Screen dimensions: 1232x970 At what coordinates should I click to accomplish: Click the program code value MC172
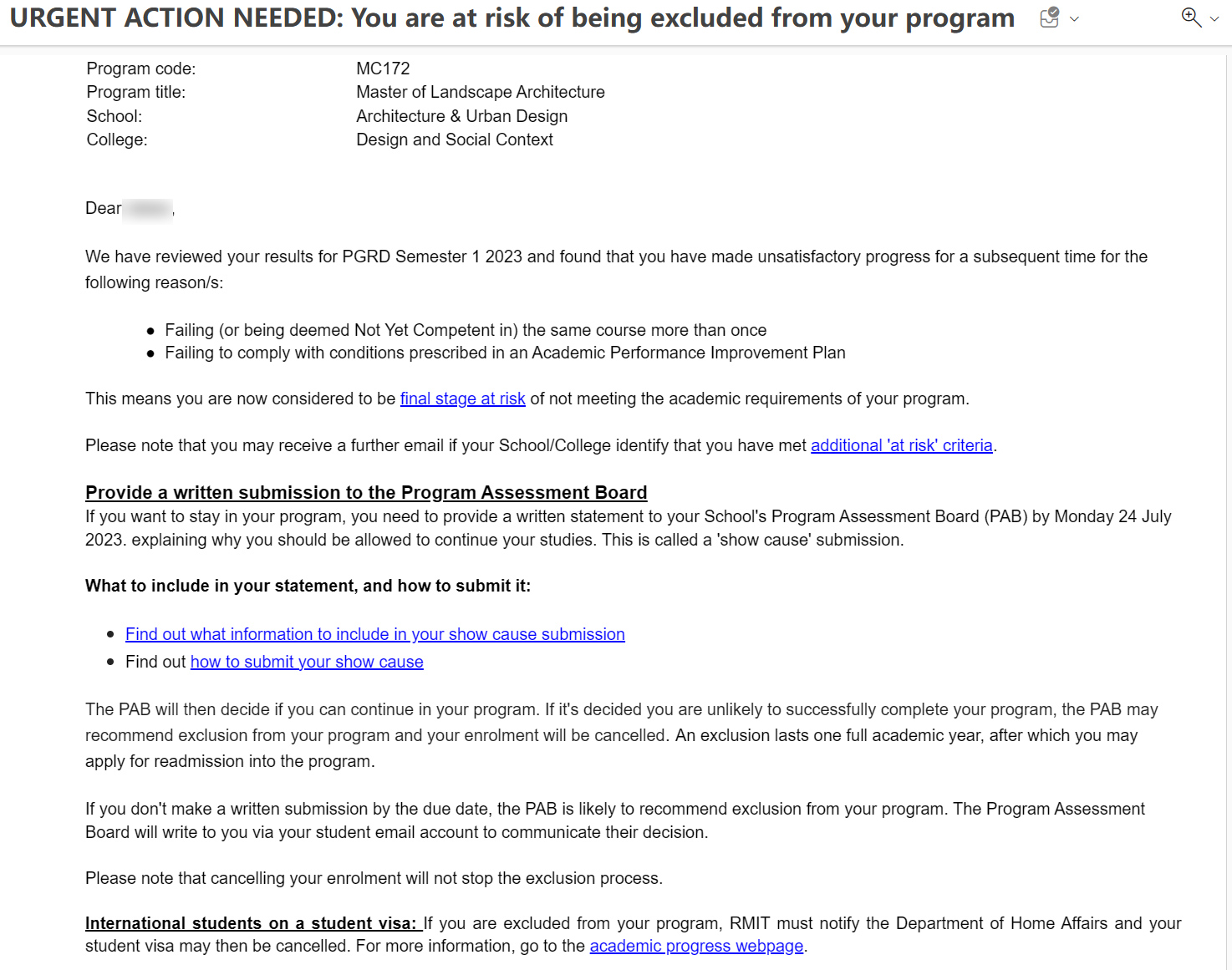click(383, 69)
